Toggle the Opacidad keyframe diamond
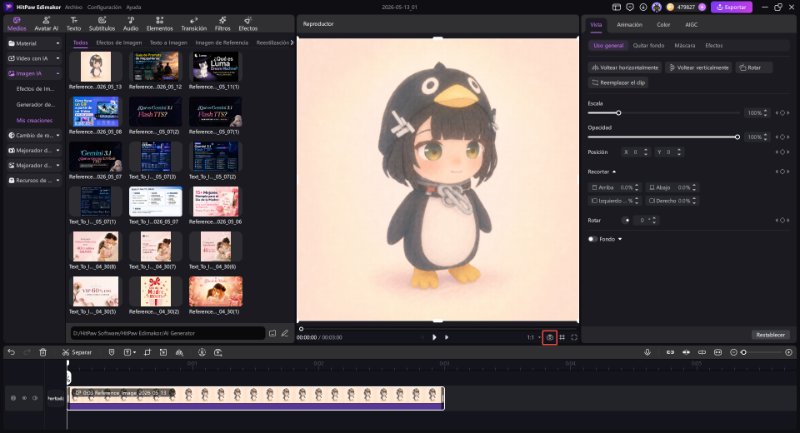The height and width of the screenshot is (433, 800). click(x=783, y=137)
